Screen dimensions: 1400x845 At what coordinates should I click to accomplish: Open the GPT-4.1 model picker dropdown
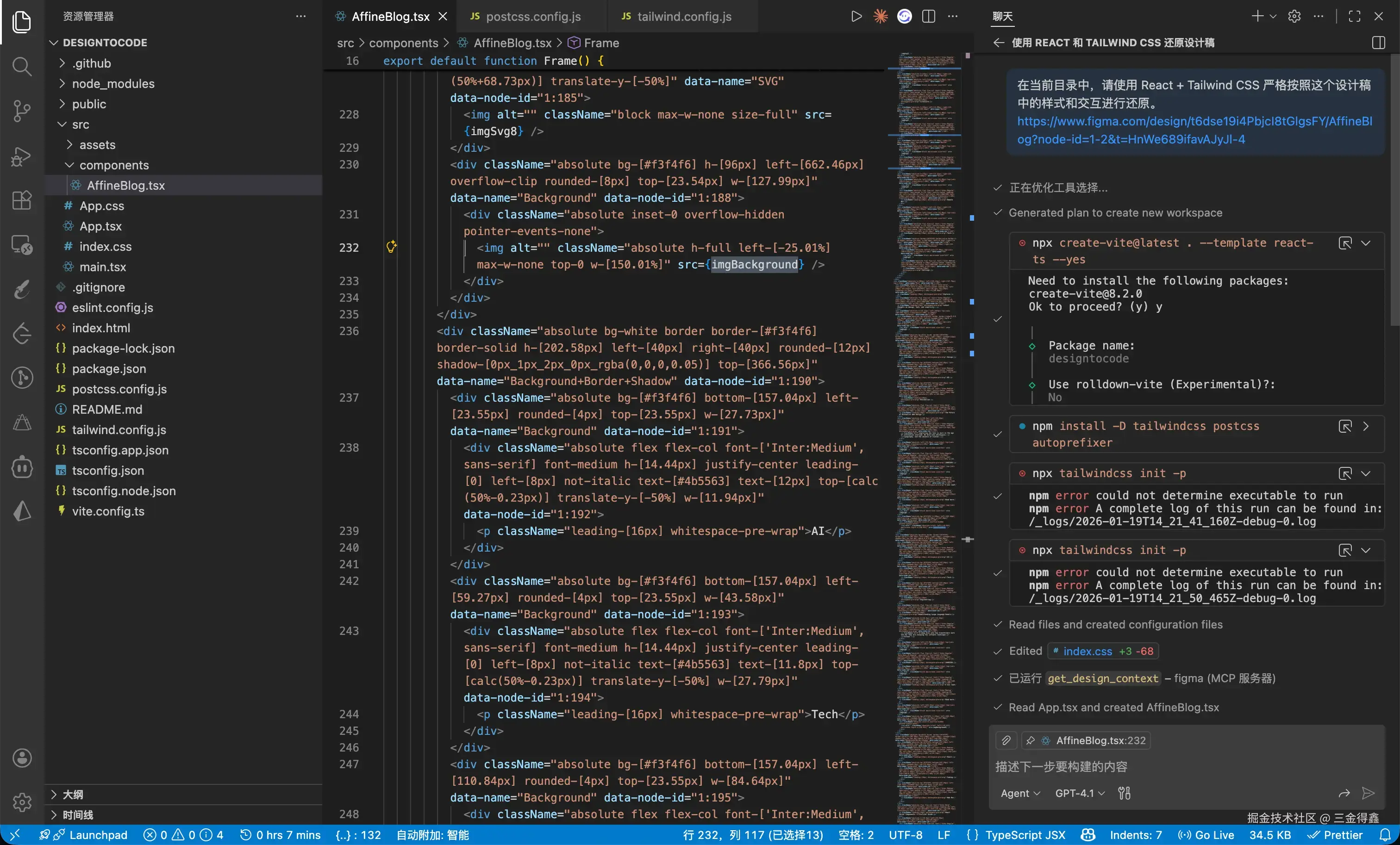(1080, 793)
